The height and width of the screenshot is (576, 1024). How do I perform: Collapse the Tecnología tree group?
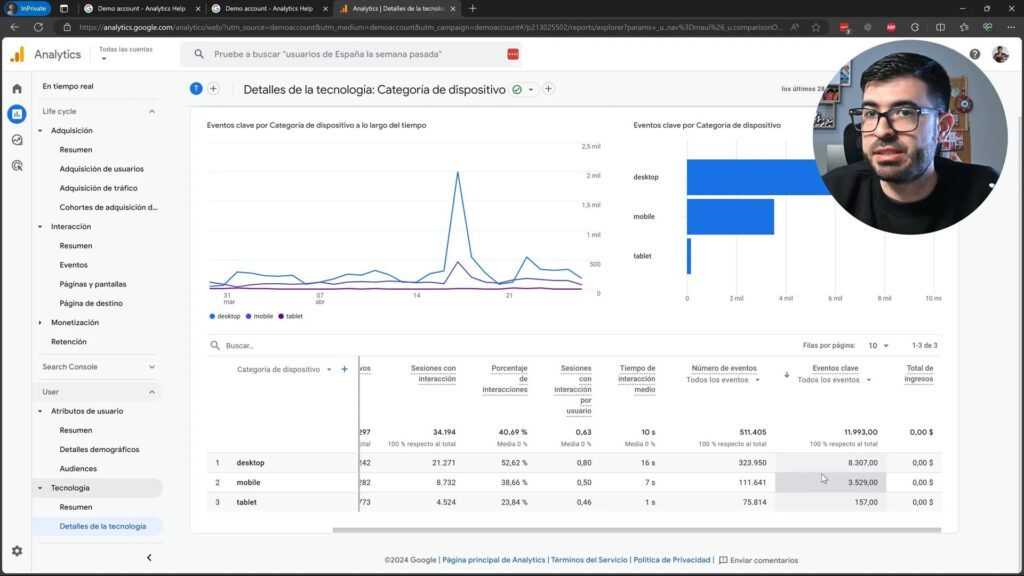40,488
